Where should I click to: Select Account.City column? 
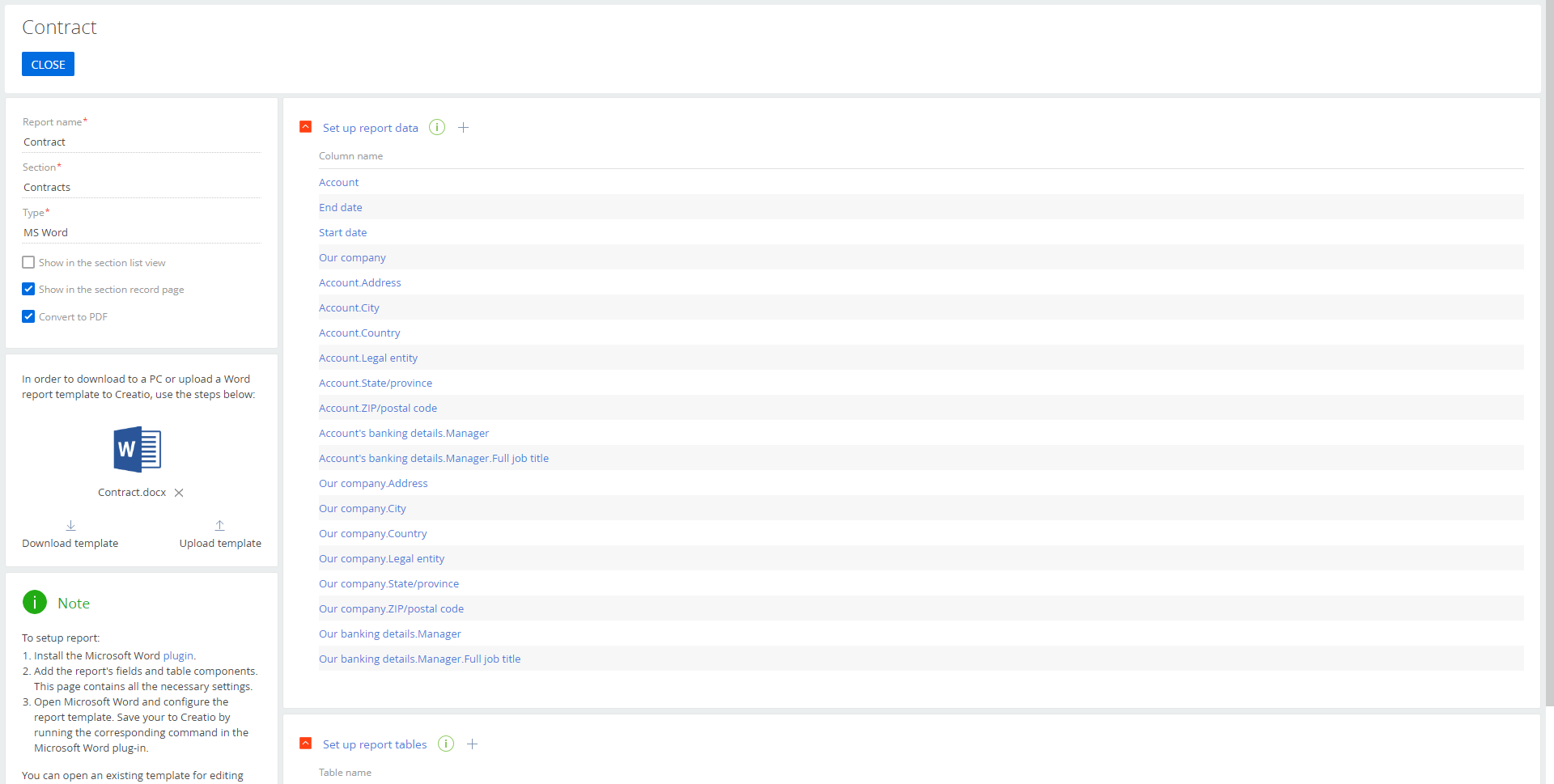click(349, 308)
